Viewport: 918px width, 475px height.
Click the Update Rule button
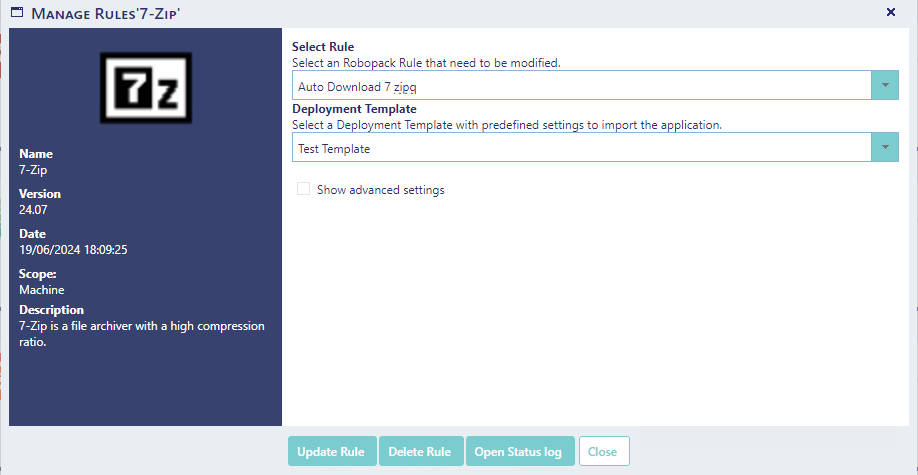coord(332,451)
